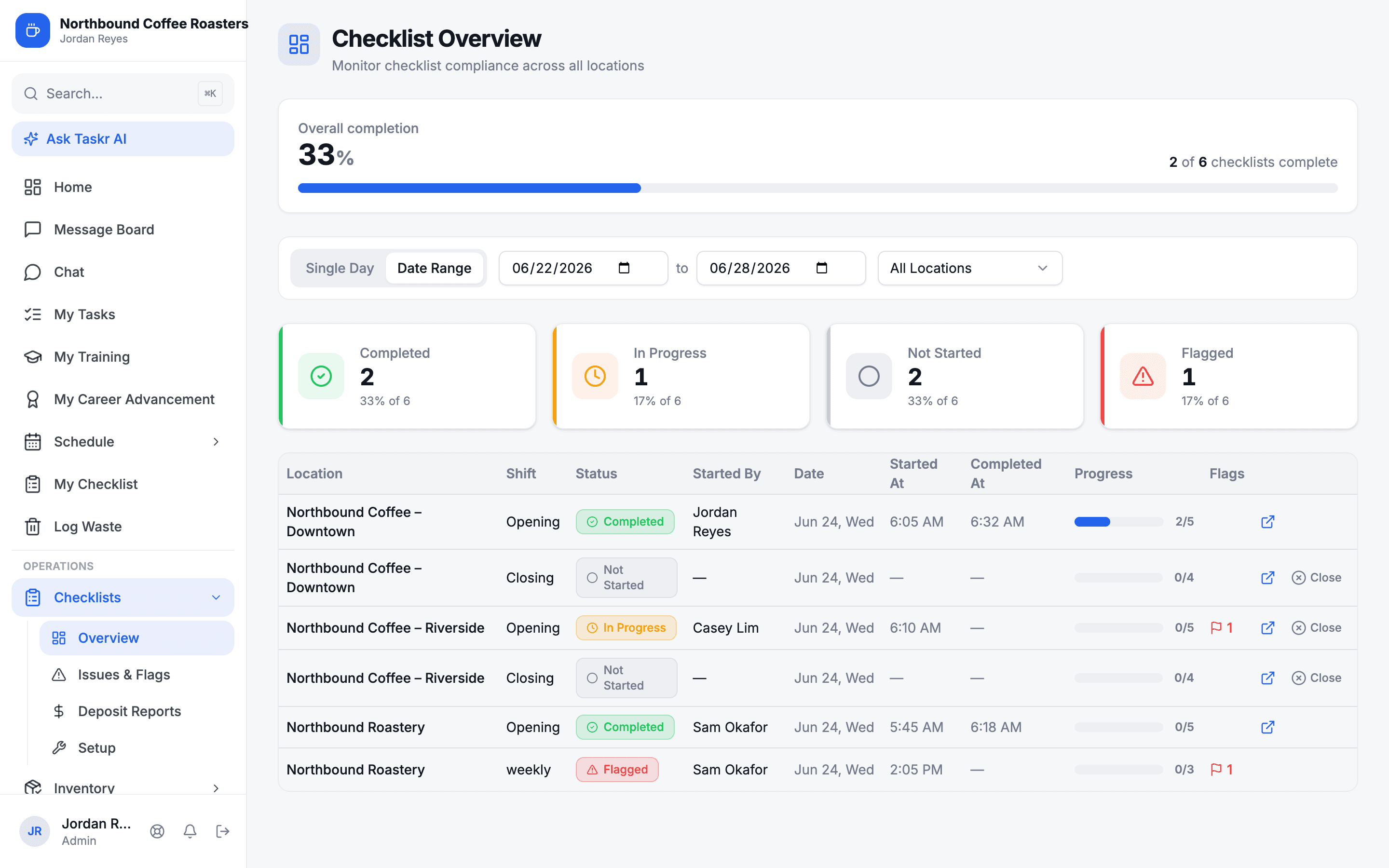Open Roastery Opening checklist external link
The width and height of the screenshot is (1389, 868).
pyautogui.click(x=1268, y=727)
